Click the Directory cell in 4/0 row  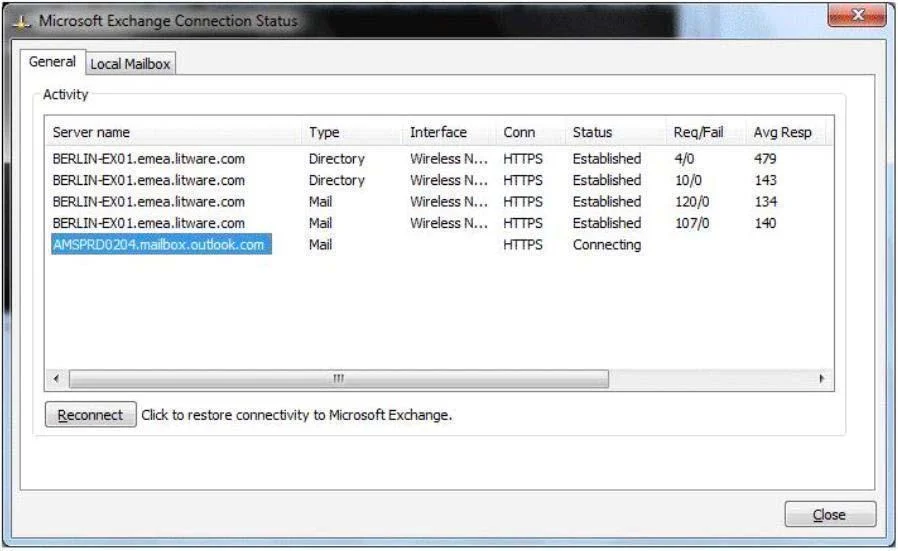337,159
